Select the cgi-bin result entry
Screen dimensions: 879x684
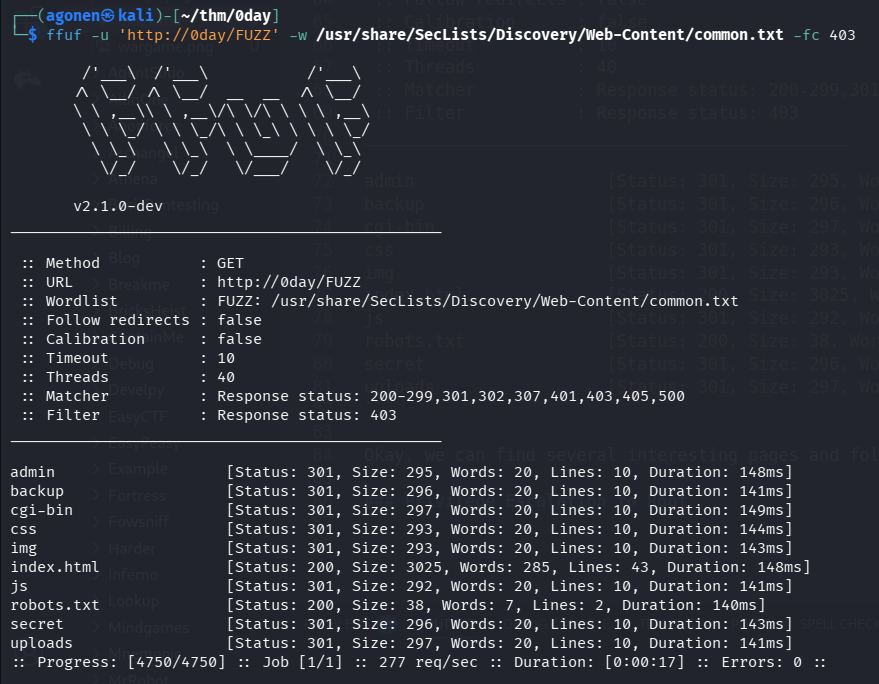[41, 510]
